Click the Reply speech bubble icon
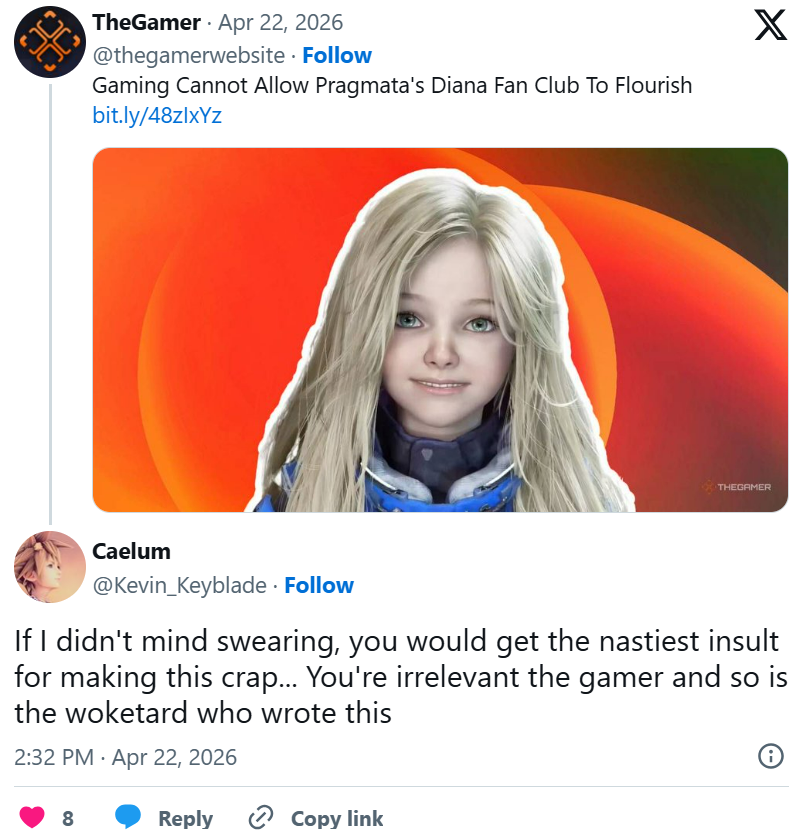The image size is (803, 838). point(128,817)
